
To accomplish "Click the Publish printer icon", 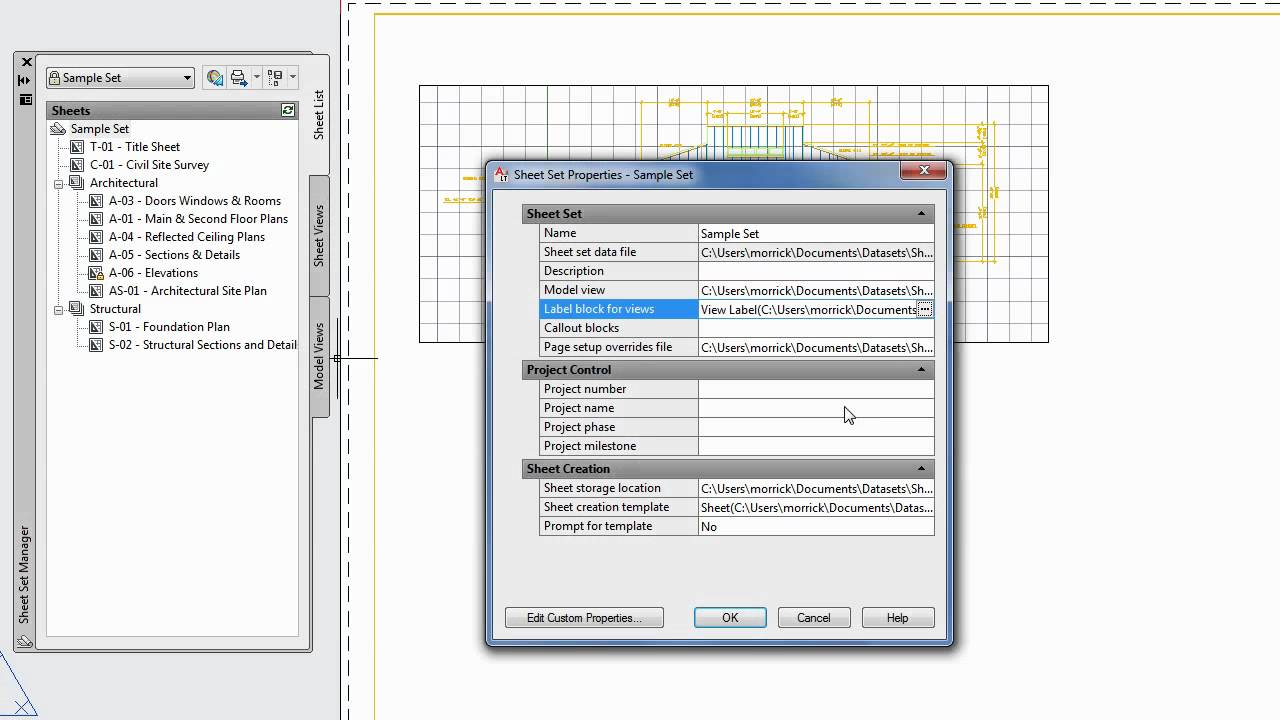I will click(238, 77).
